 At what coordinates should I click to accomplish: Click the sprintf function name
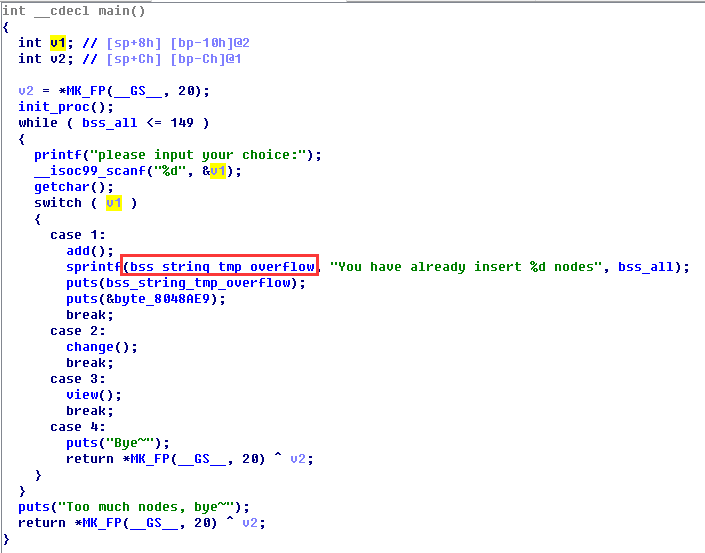pyautogui.click(x=94, y=267)
